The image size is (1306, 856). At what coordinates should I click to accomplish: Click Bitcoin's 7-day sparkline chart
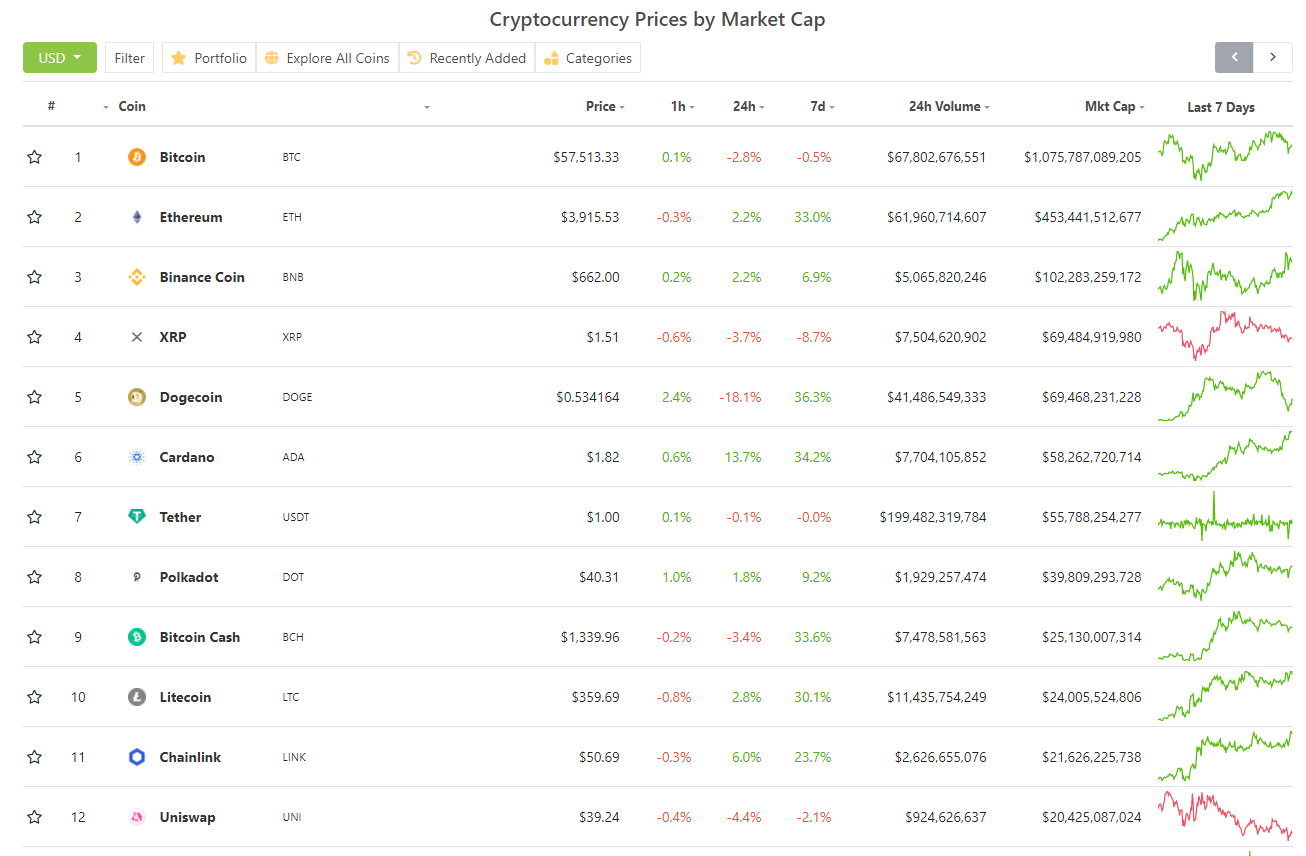click(x=1225, y=155)
